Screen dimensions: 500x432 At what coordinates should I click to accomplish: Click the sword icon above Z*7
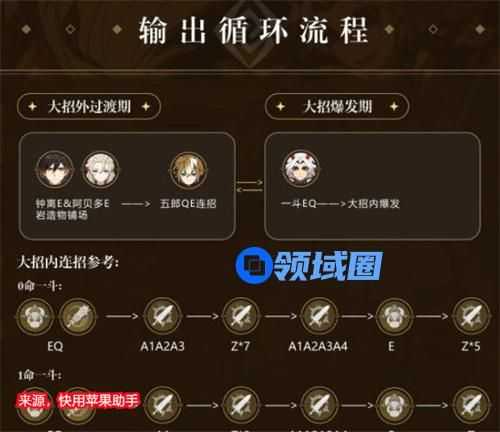pyautogui.click(x=241, y=316)
